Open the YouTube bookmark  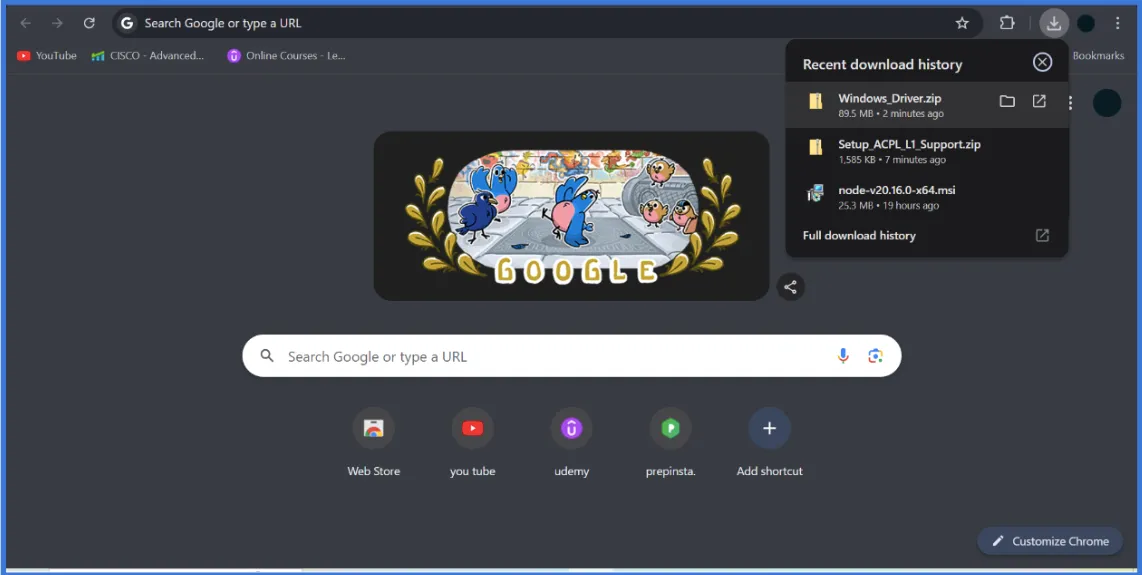click(x=47, y=55)
